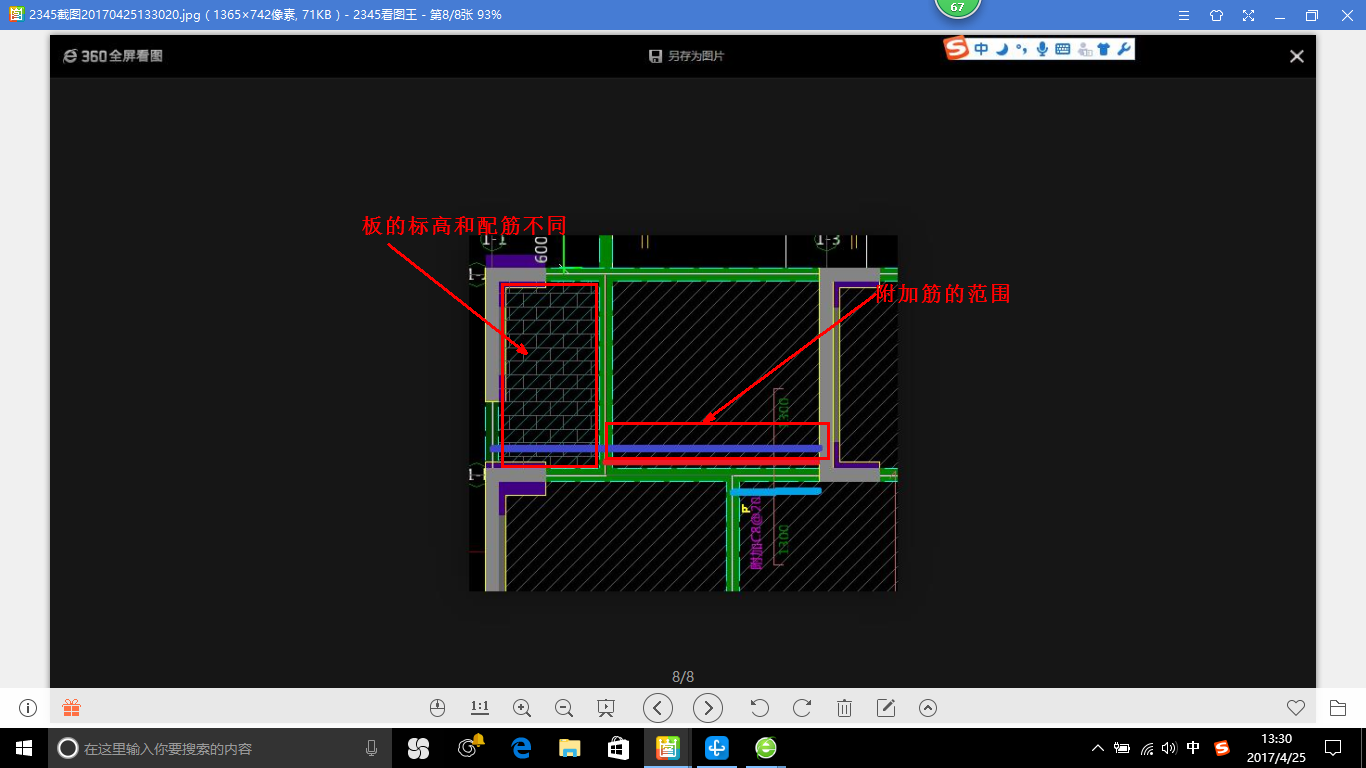
Task: Click Sogou S logo on IME toolbar
Action: [x=957, y=48]
